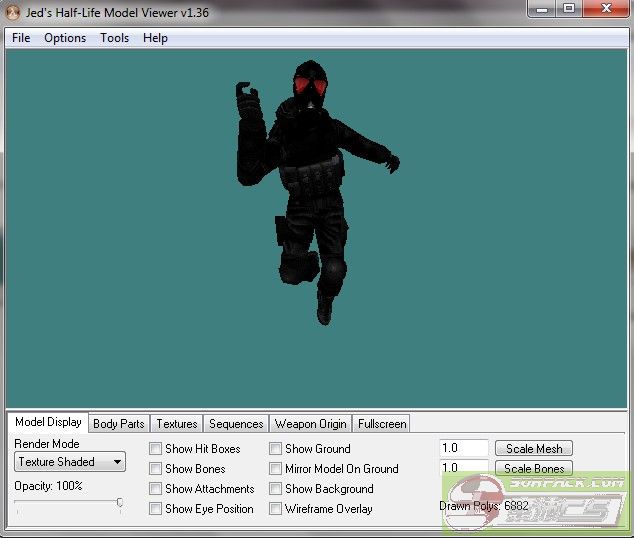
Task: Enable Show Ground checkbox
Action: (275, 449)
